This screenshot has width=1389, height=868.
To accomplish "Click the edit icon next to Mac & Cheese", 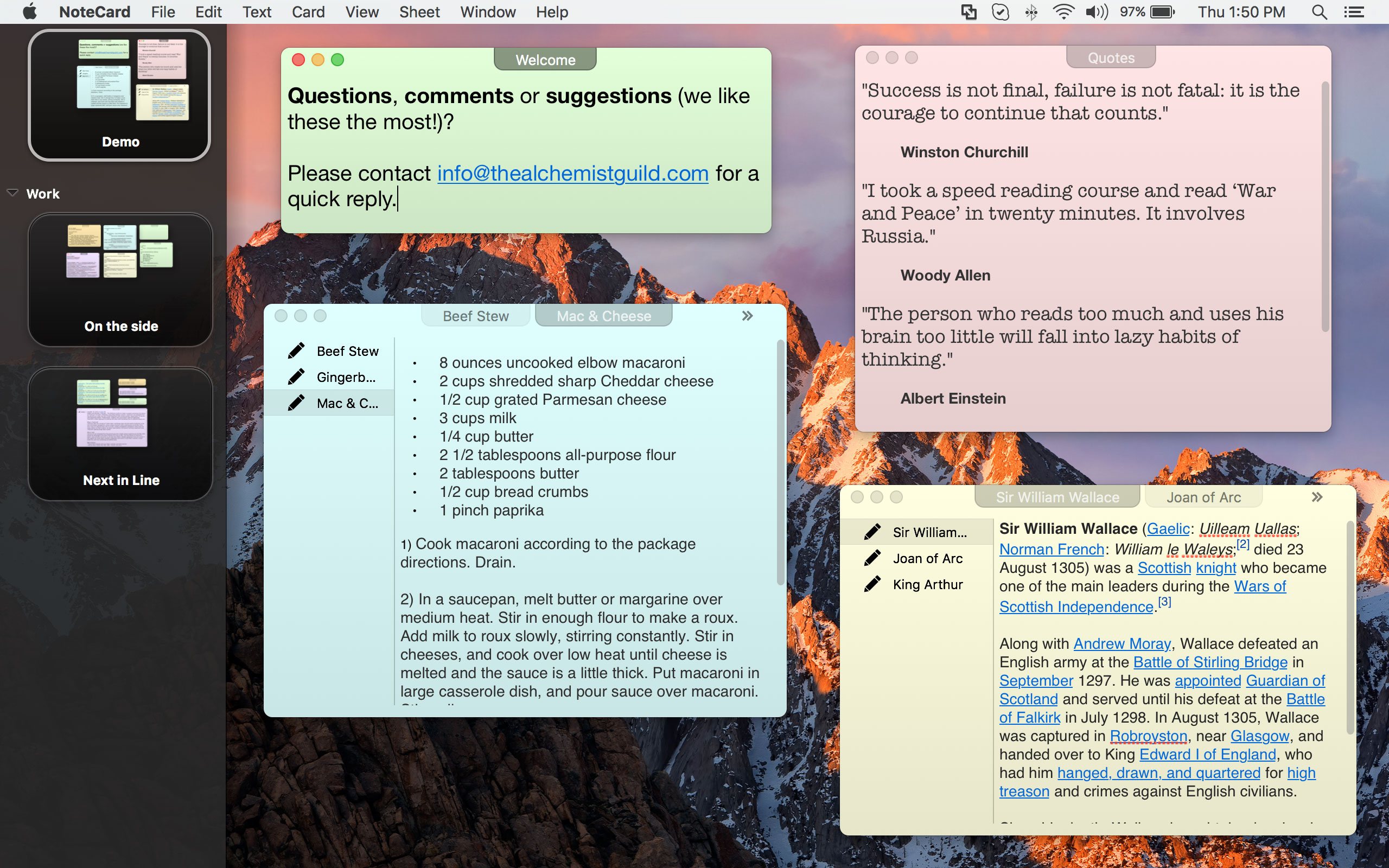I will click(x=295, y=403).
